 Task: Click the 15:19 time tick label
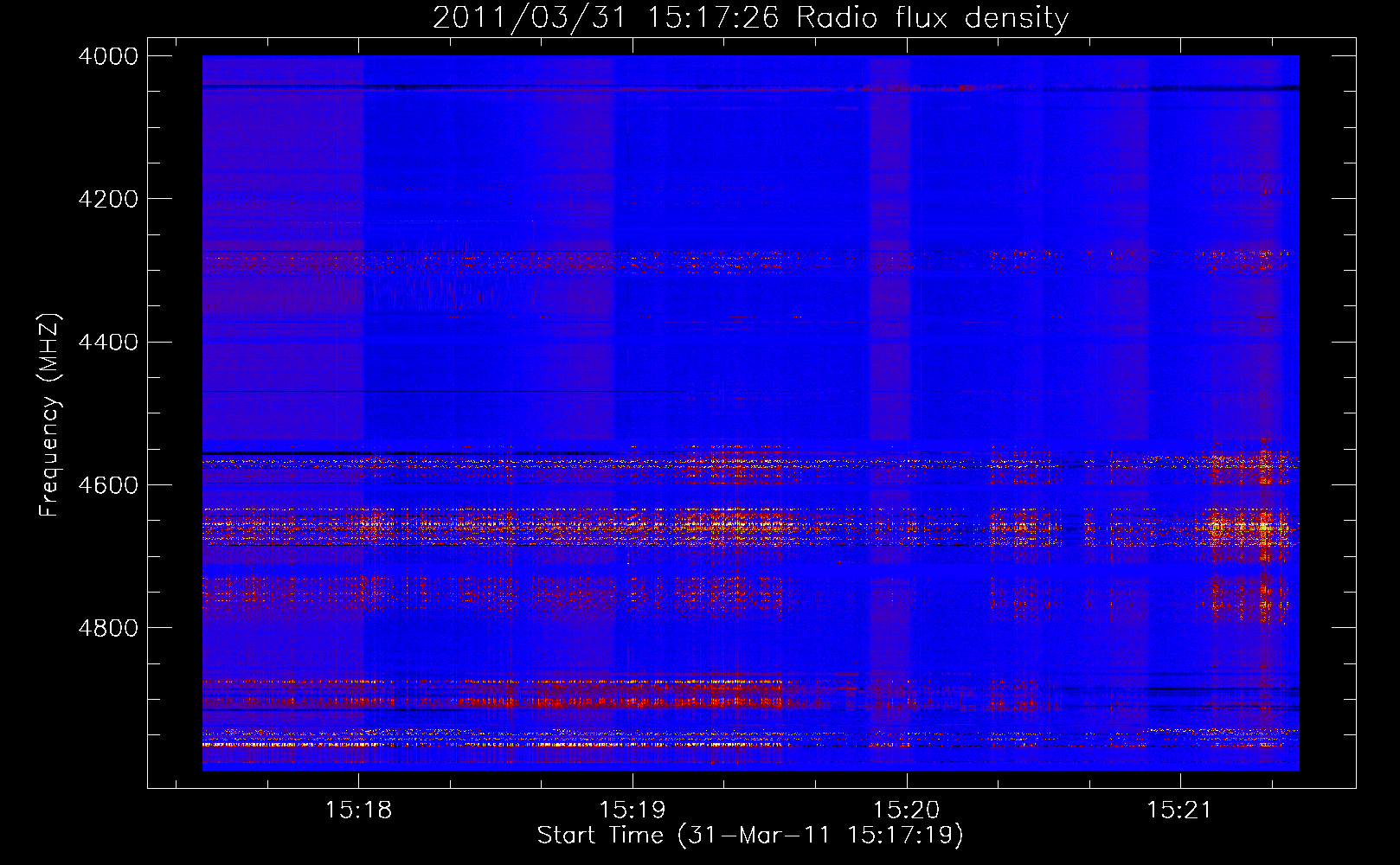pos(633,811)
